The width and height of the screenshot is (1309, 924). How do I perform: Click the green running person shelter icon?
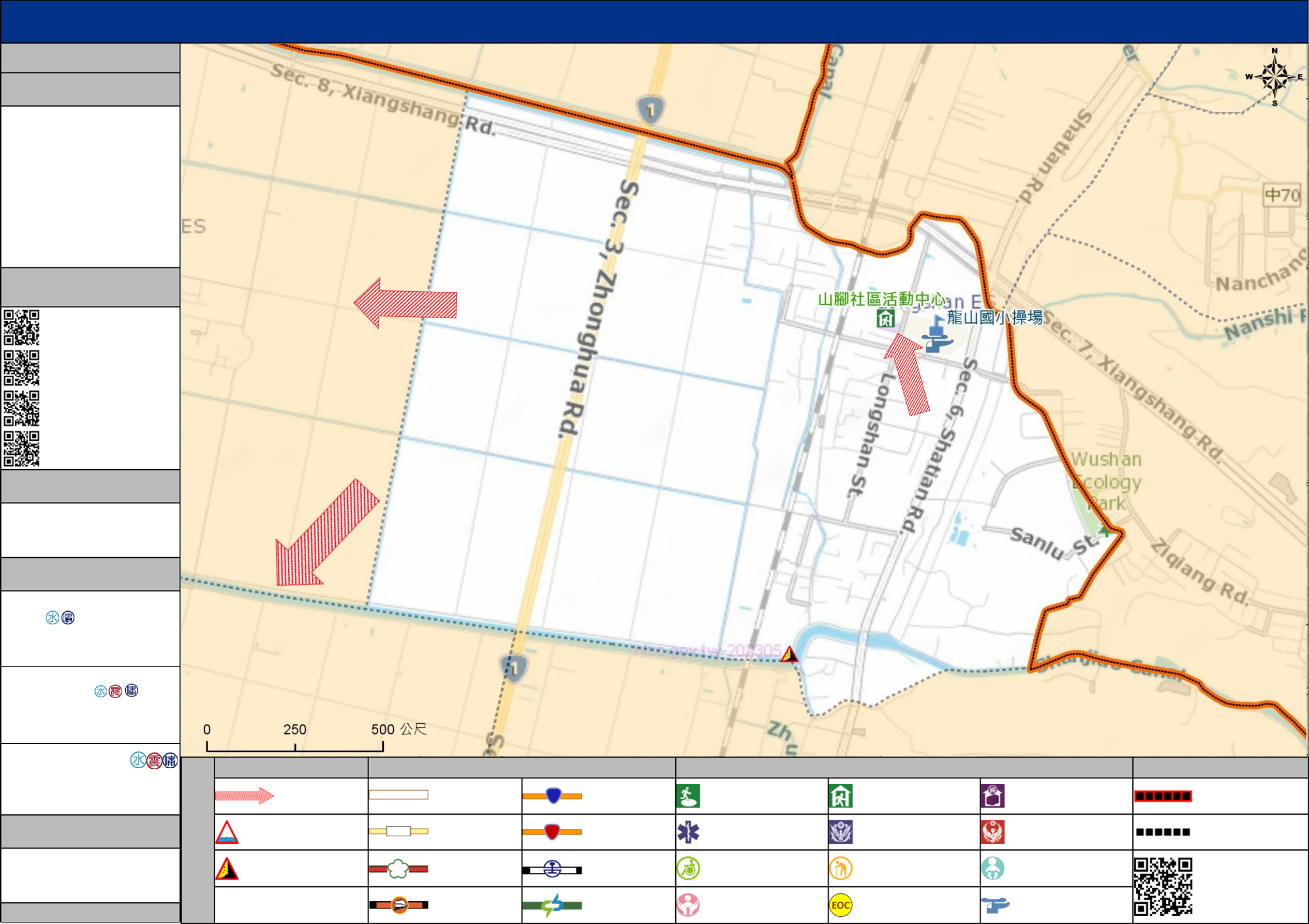[688, 796]
